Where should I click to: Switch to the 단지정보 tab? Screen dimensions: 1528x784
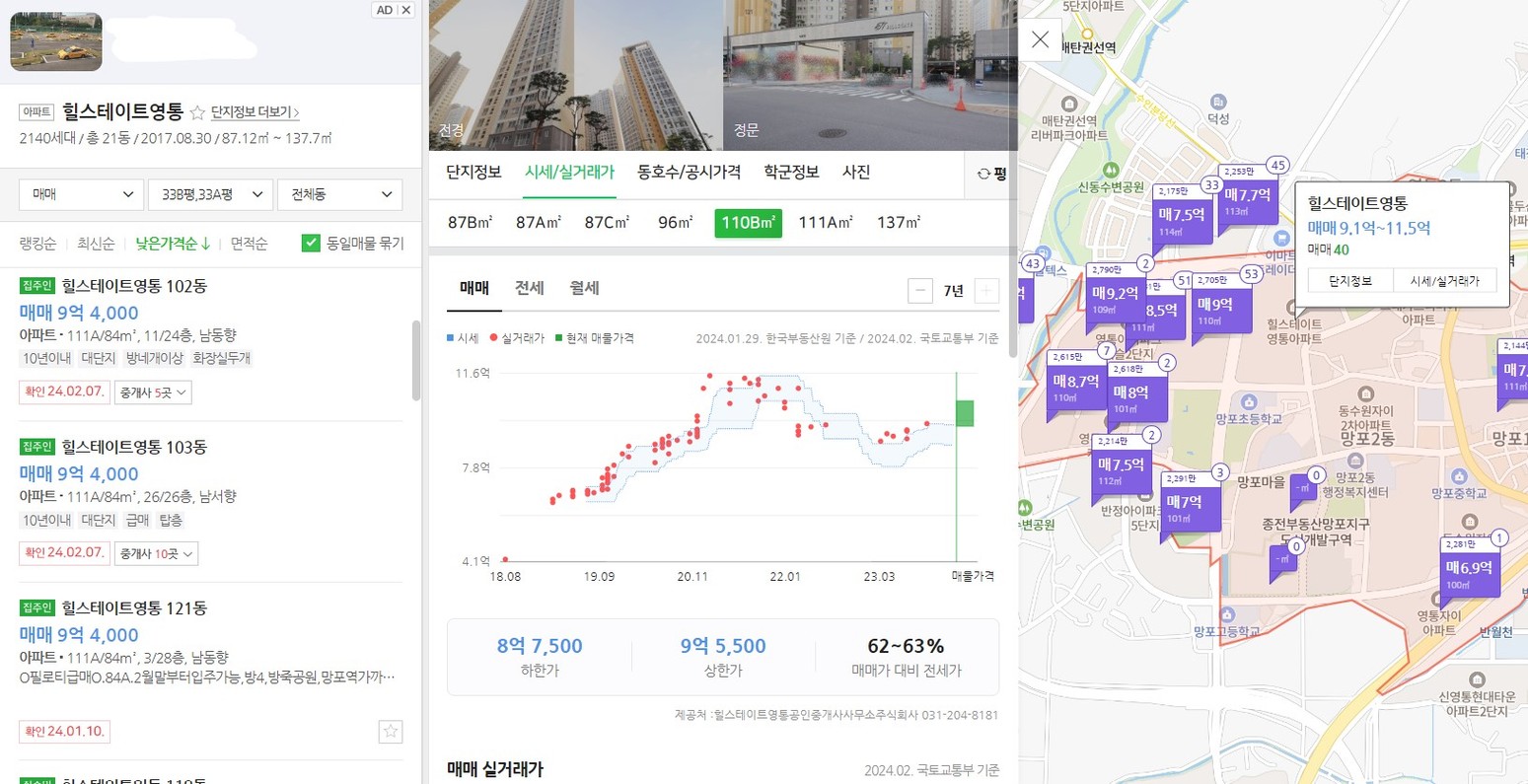473,173
